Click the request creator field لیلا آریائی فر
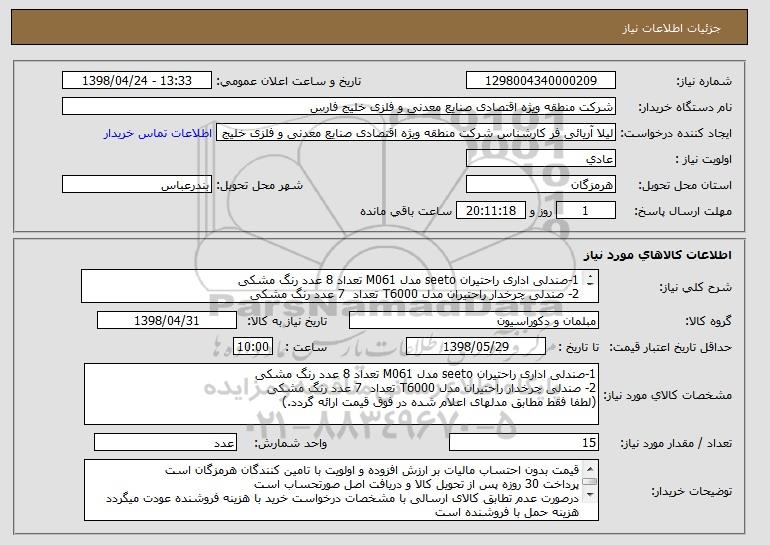 point(416,133)
